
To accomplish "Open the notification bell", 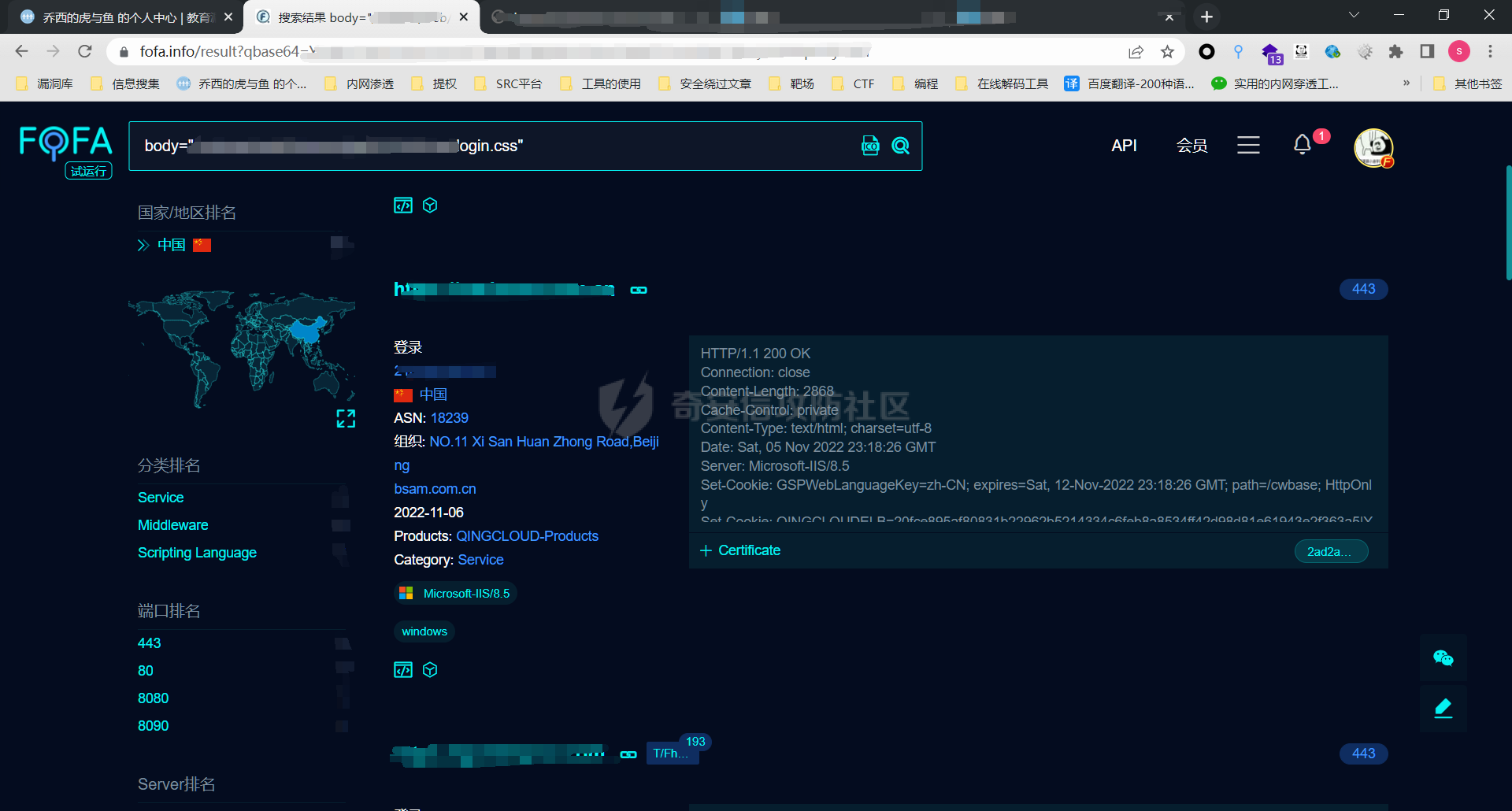I will [x=1303, y=145].
